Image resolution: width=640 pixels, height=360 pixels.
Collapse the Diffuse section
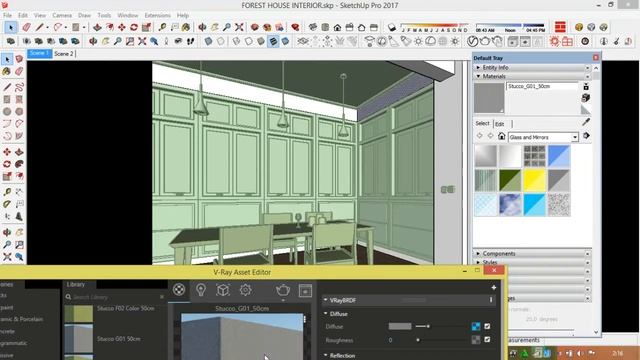(326, 313)
